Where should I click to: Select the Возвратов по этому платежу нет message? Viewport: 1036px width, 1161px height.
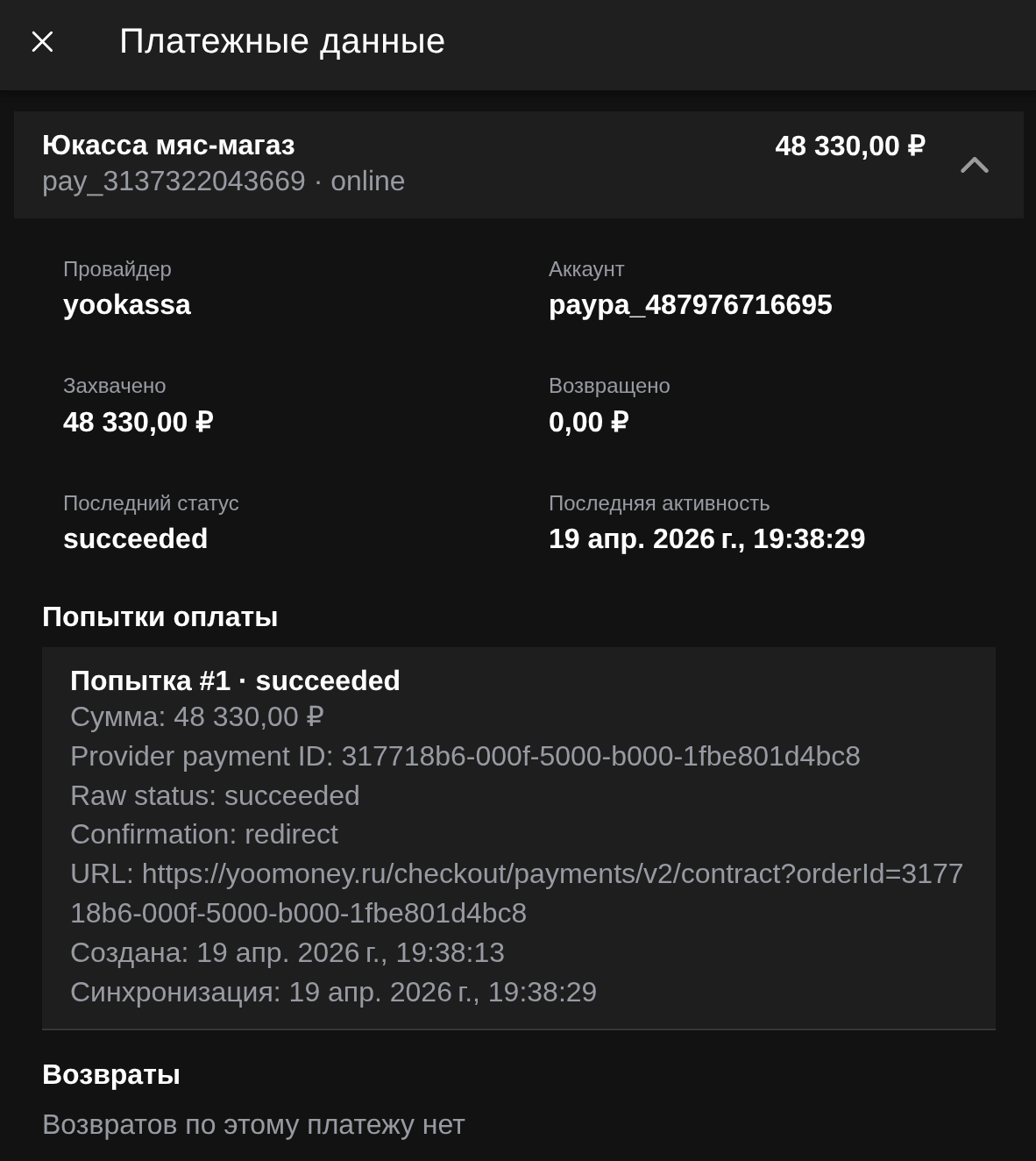(254, 1123)
